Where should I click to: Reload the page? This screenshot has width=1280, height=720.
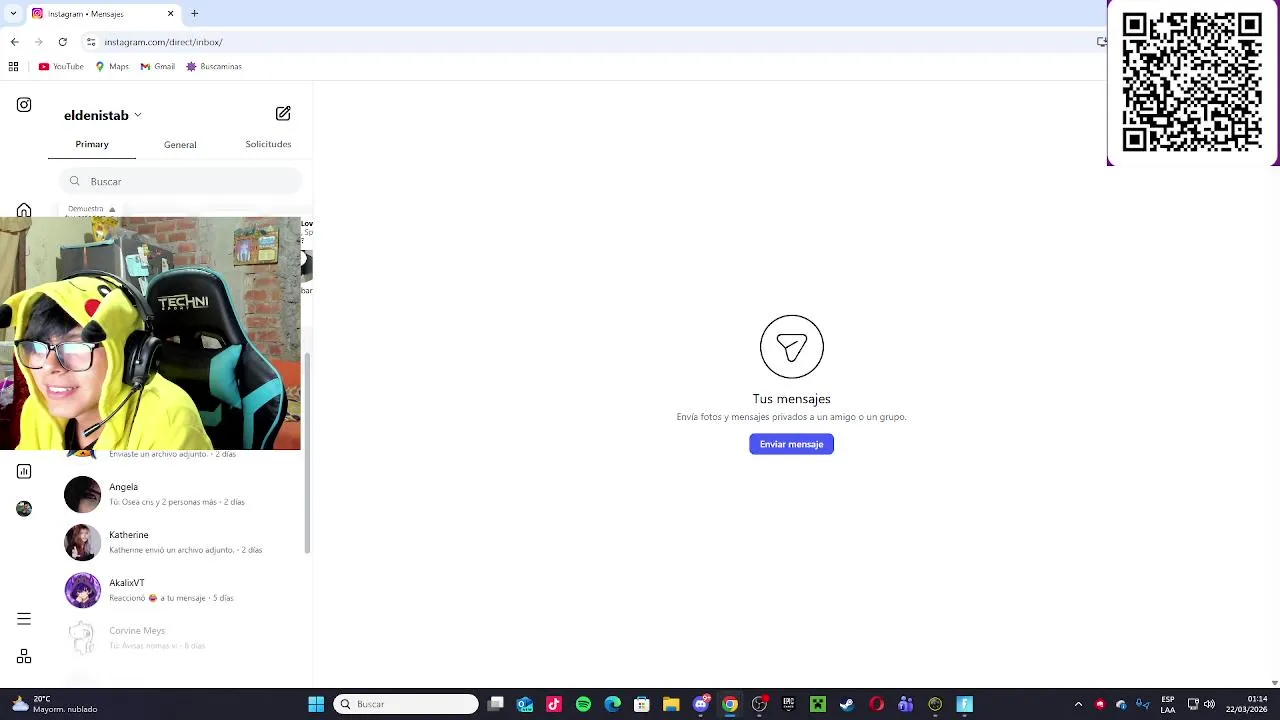click(x=62, y=42)
